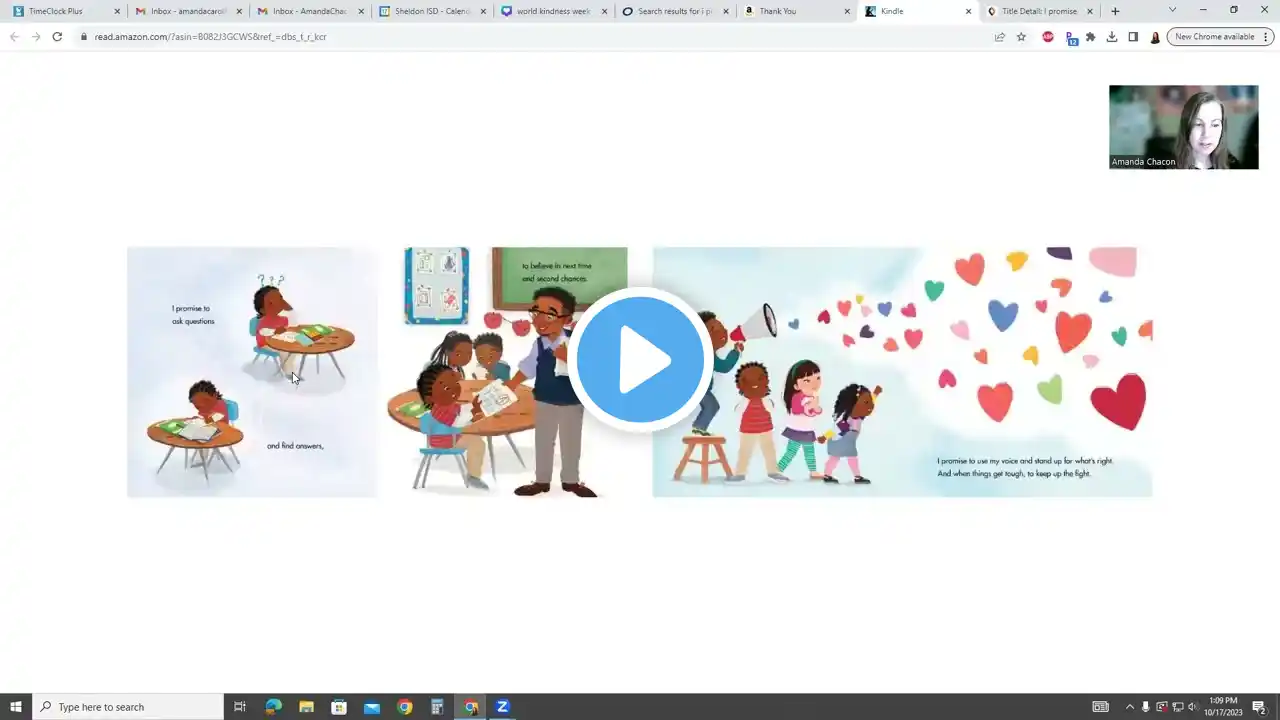The height and width of the screenshot is (720, 1280).
Task: Open a new browser tab
Action: pyautogui.click(x=1115, y=11)
